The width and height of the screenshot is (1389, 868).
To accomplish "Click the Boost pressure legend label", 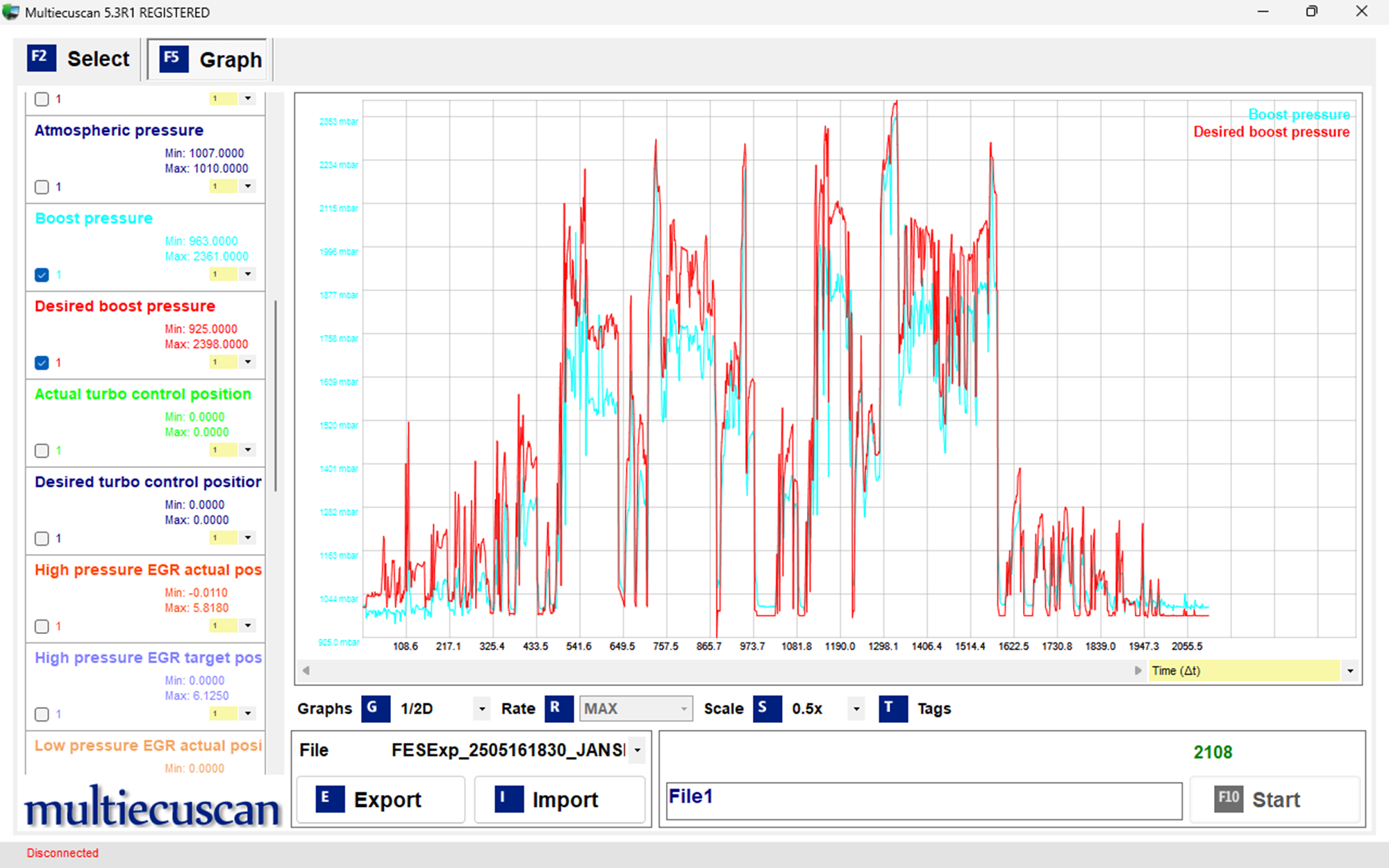I will point(1299,115).
